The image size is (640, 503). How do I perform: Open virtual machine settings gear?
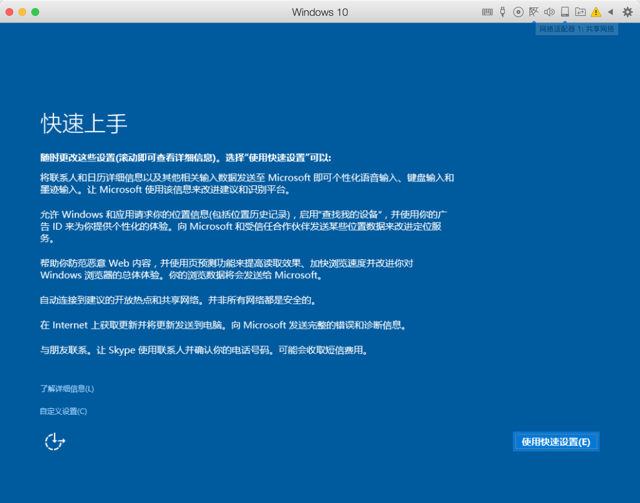pyautogui.click(x=628, y=12)
